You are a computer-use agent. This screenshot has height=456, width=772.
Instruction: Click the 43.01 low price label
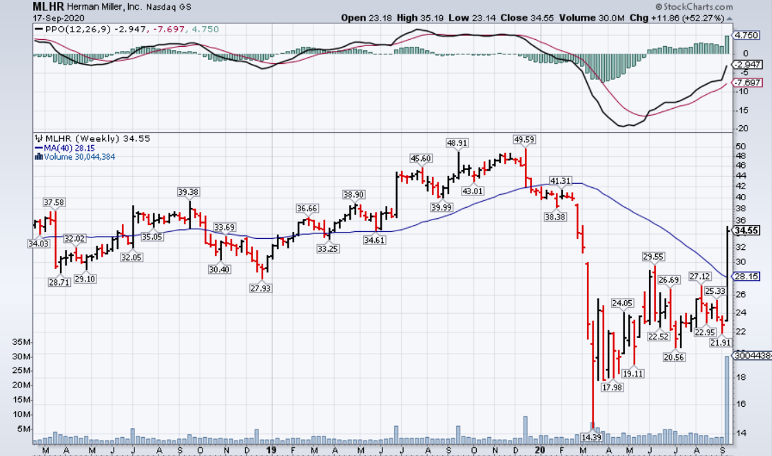(x=472, y=191)
